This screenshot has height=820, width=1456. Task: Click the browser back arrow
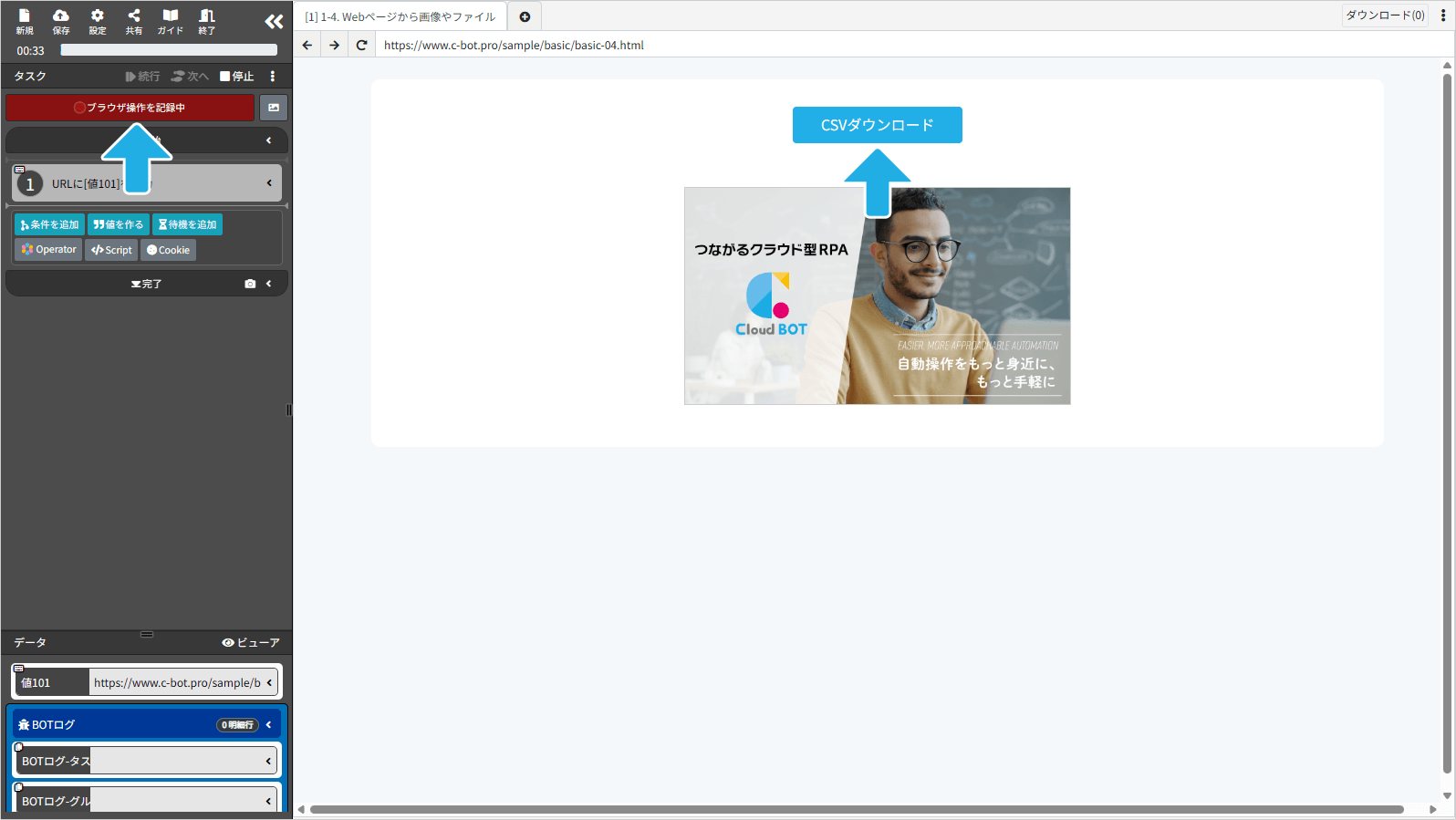[x=307, y=45]
